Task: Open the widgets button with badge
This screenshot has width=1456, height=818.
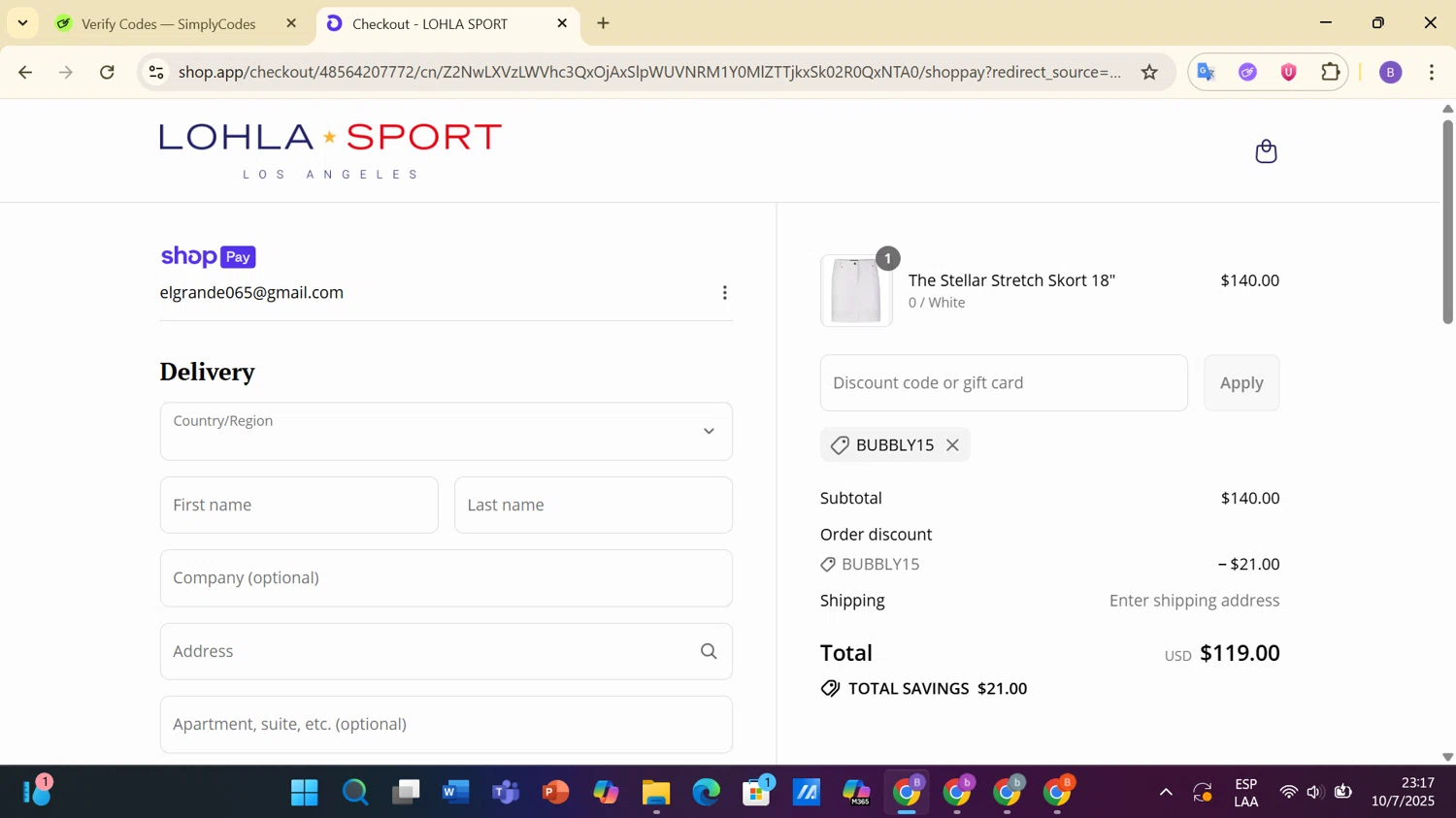Action: tap(37, 792)
